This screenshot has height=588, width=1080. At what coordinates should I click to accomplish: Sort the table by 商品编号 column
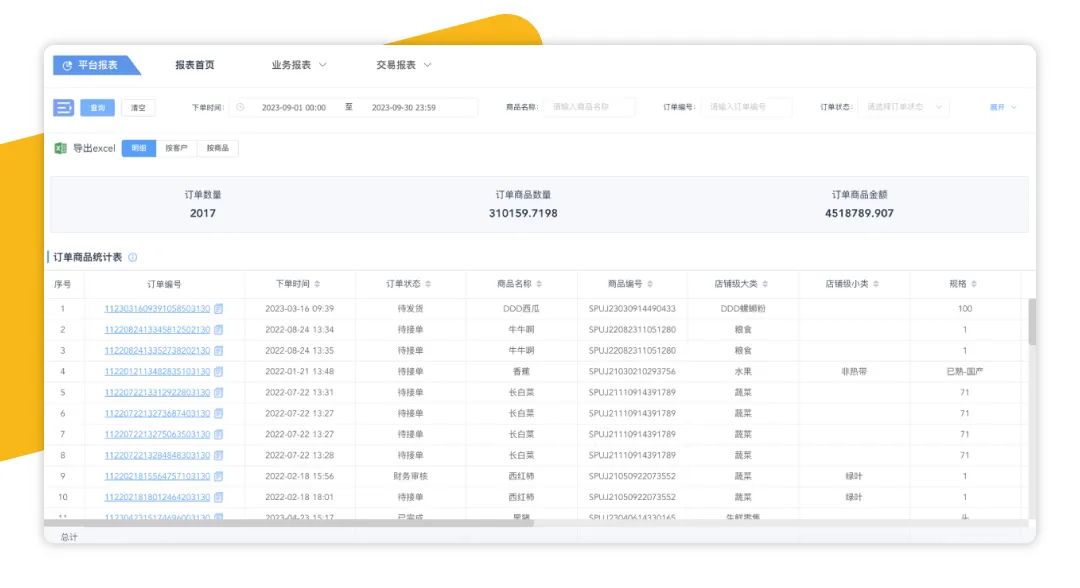tap(650, 284)
